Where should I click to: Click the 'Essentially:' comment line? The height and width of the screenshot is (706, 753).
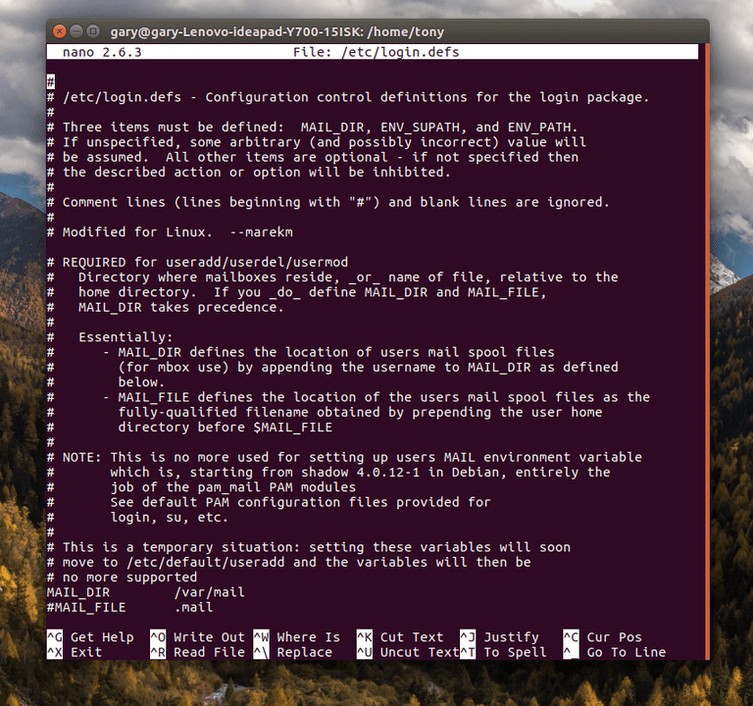coord(110,337)
